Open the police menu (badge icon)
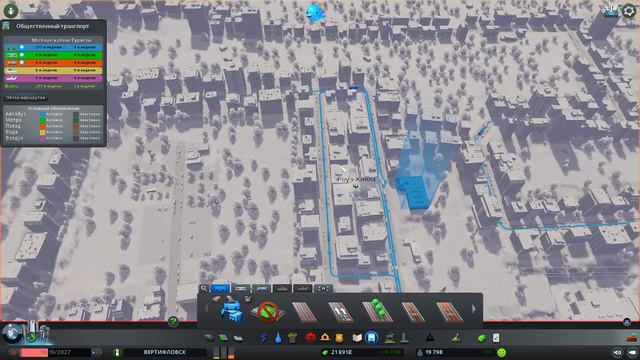Image resolution: width=640 pixels, height=360 pixels. point(340,338)
